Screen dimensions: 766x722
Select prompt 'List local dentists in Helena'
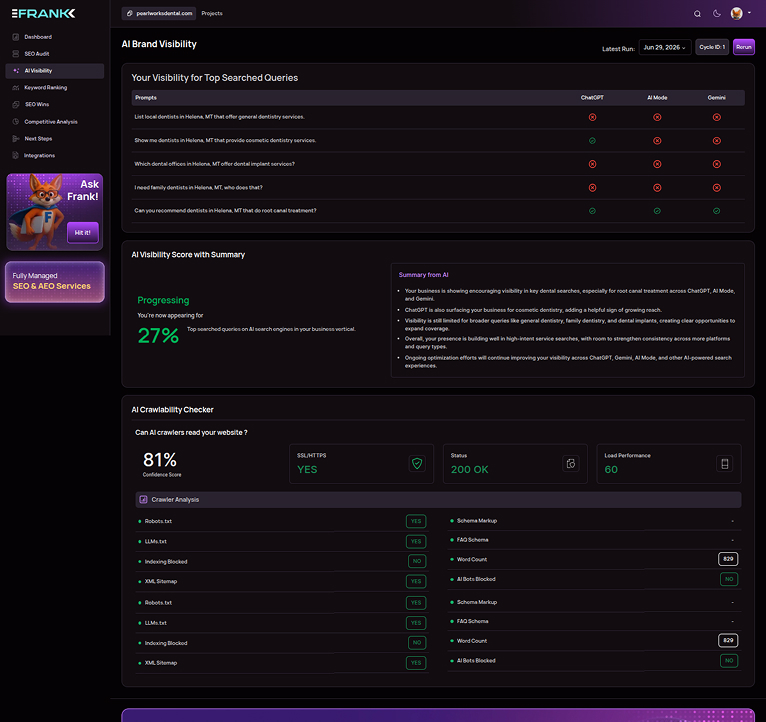(x=219, y=117)
